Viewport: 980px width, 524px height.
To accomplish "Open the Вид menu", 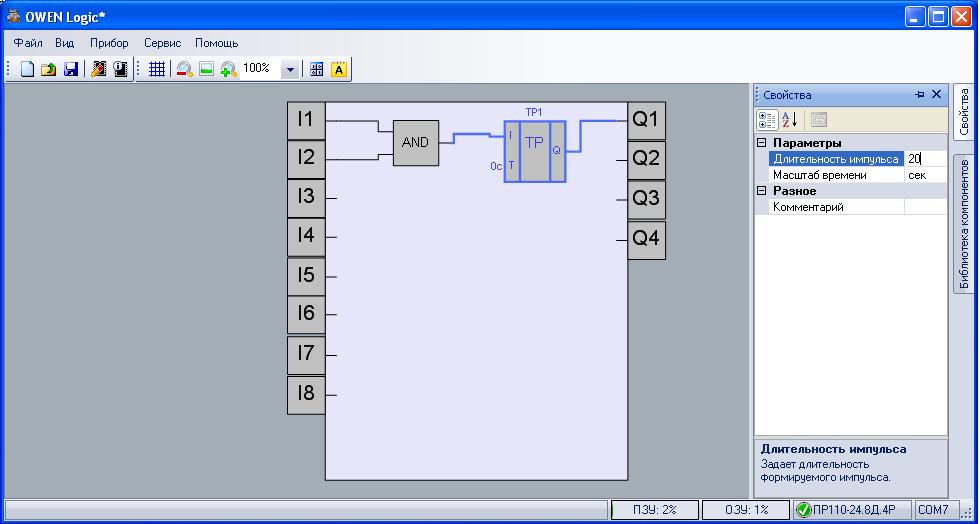I will (64, 43).
